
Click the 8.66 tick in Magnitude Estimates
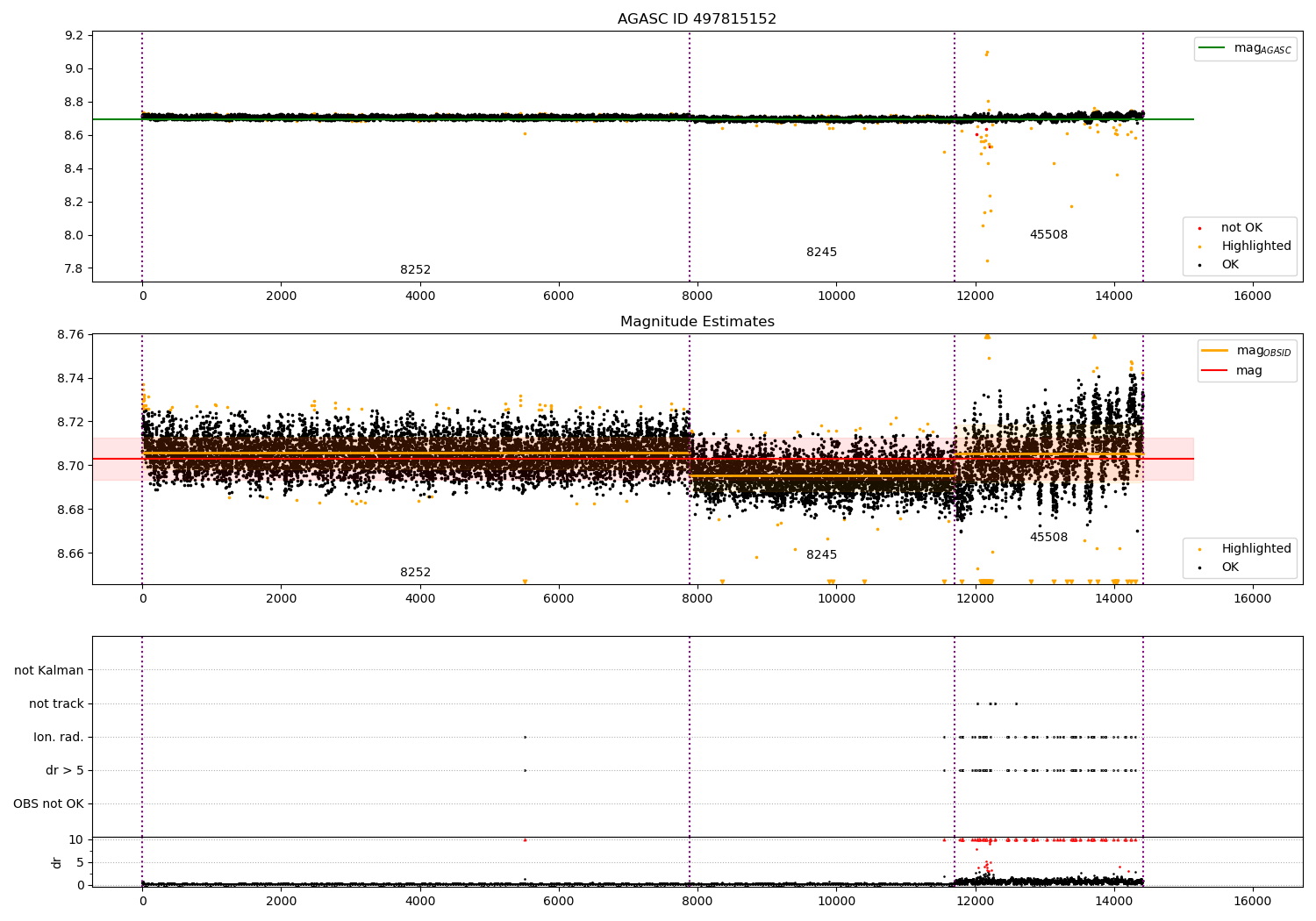(x=70, y=553)
